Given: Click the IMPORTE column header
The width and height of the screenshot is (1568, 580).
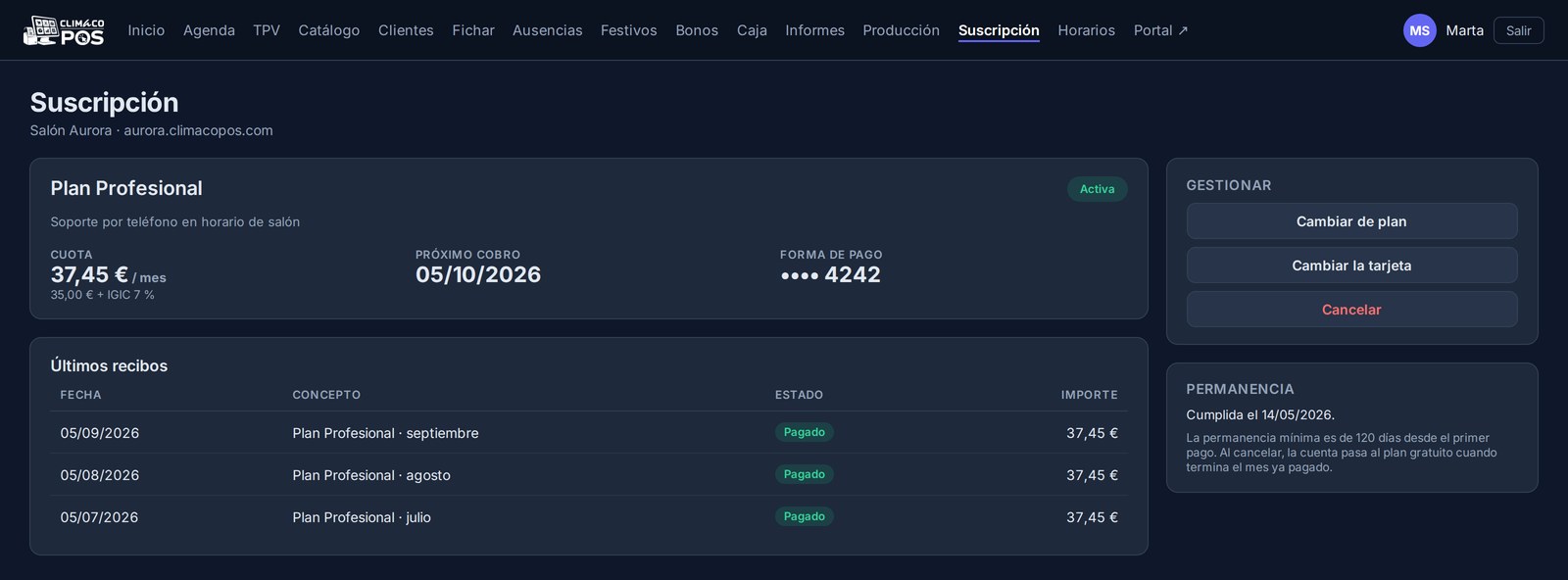Looking at the screenshot, I should point(1089,395).
